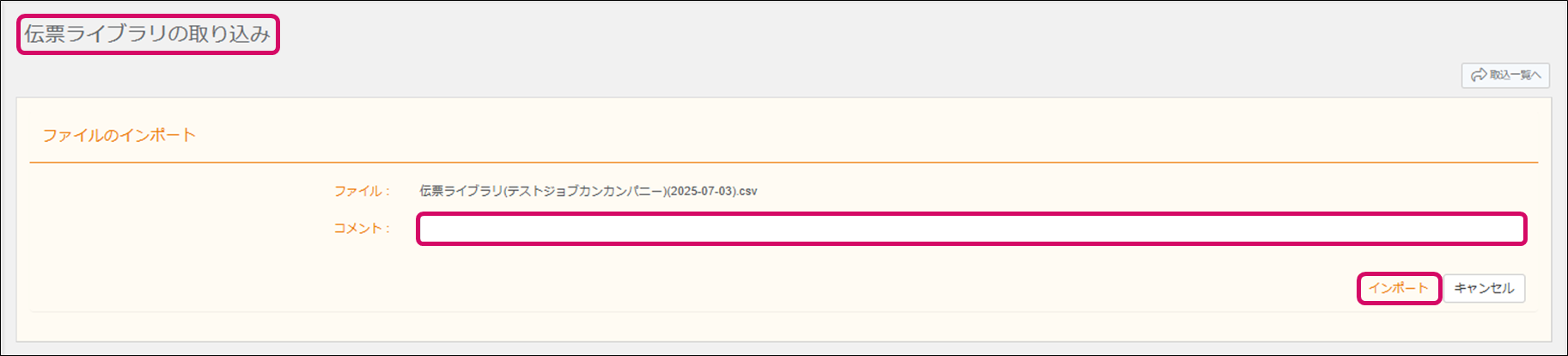
Task: Select the 伝票ライブラリ CSV file name text
Action: coord(588,191)
